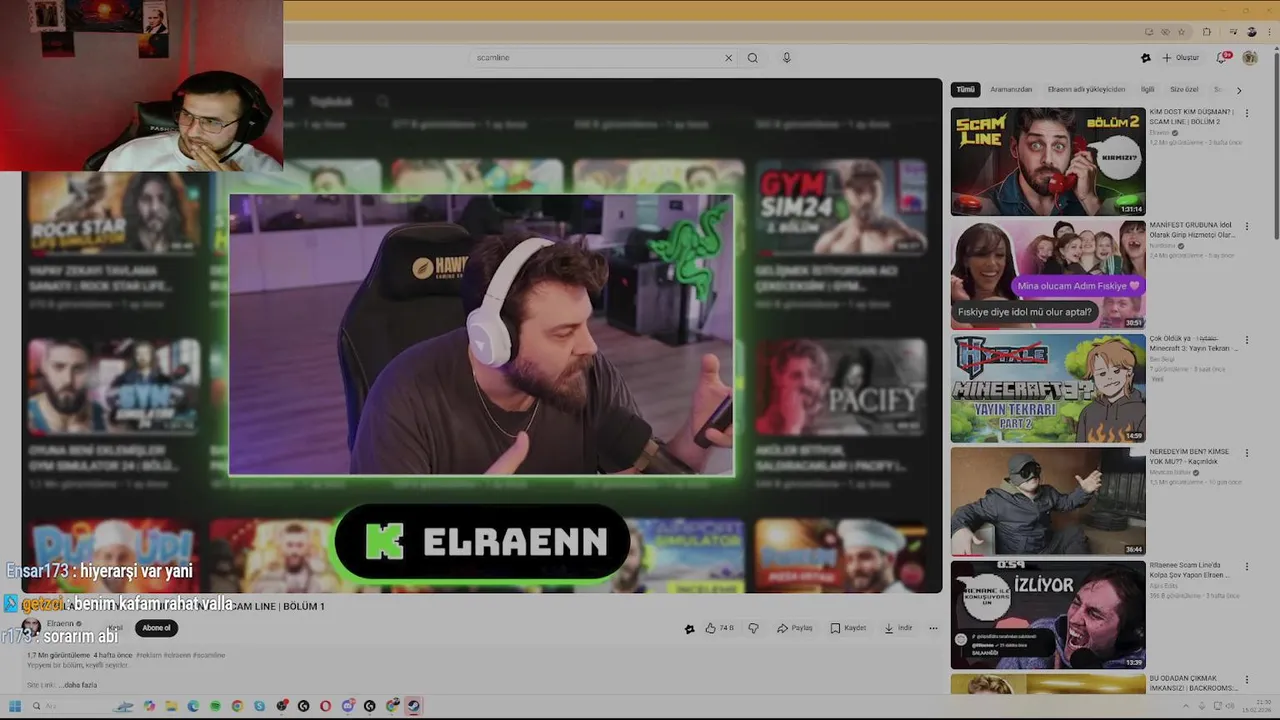The image size is (1280, 720).
Task: Open the Manifest Grubuna video thumbnail
Action: click(x=1048, y=275)
